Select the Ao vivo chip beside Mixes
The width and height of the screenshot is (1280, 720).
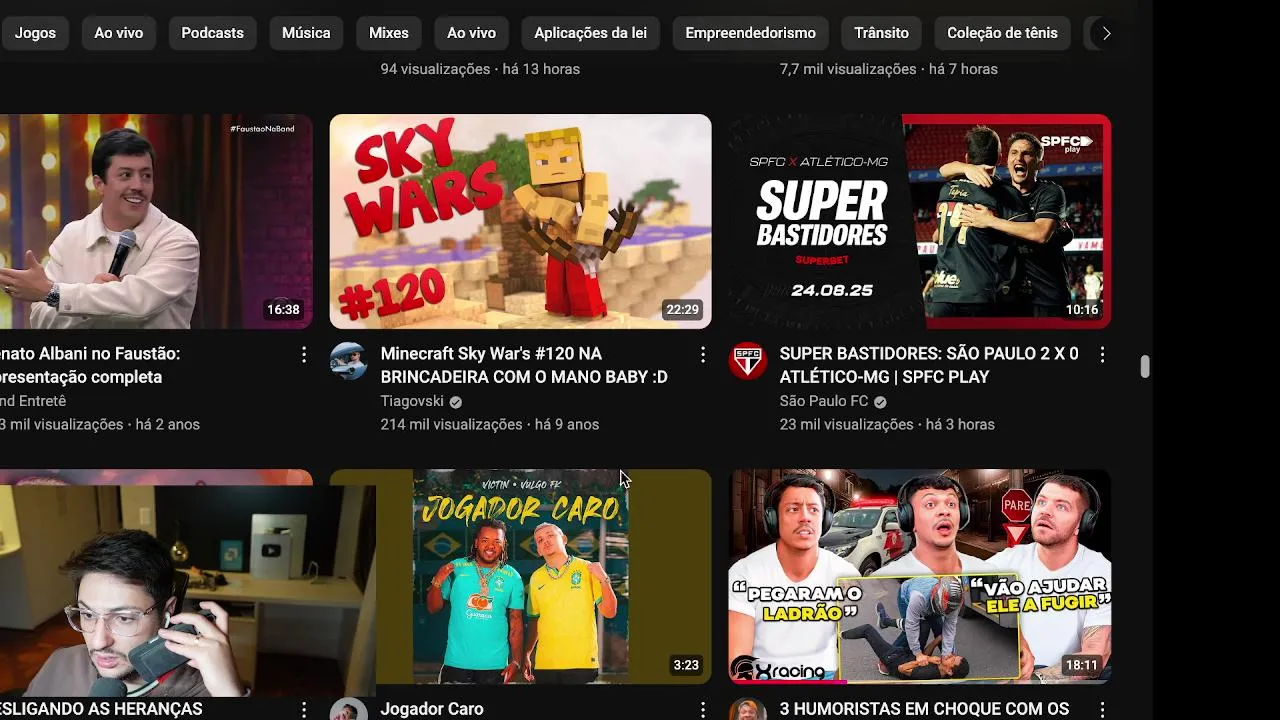pyautogui.click(x=471, y=33)
